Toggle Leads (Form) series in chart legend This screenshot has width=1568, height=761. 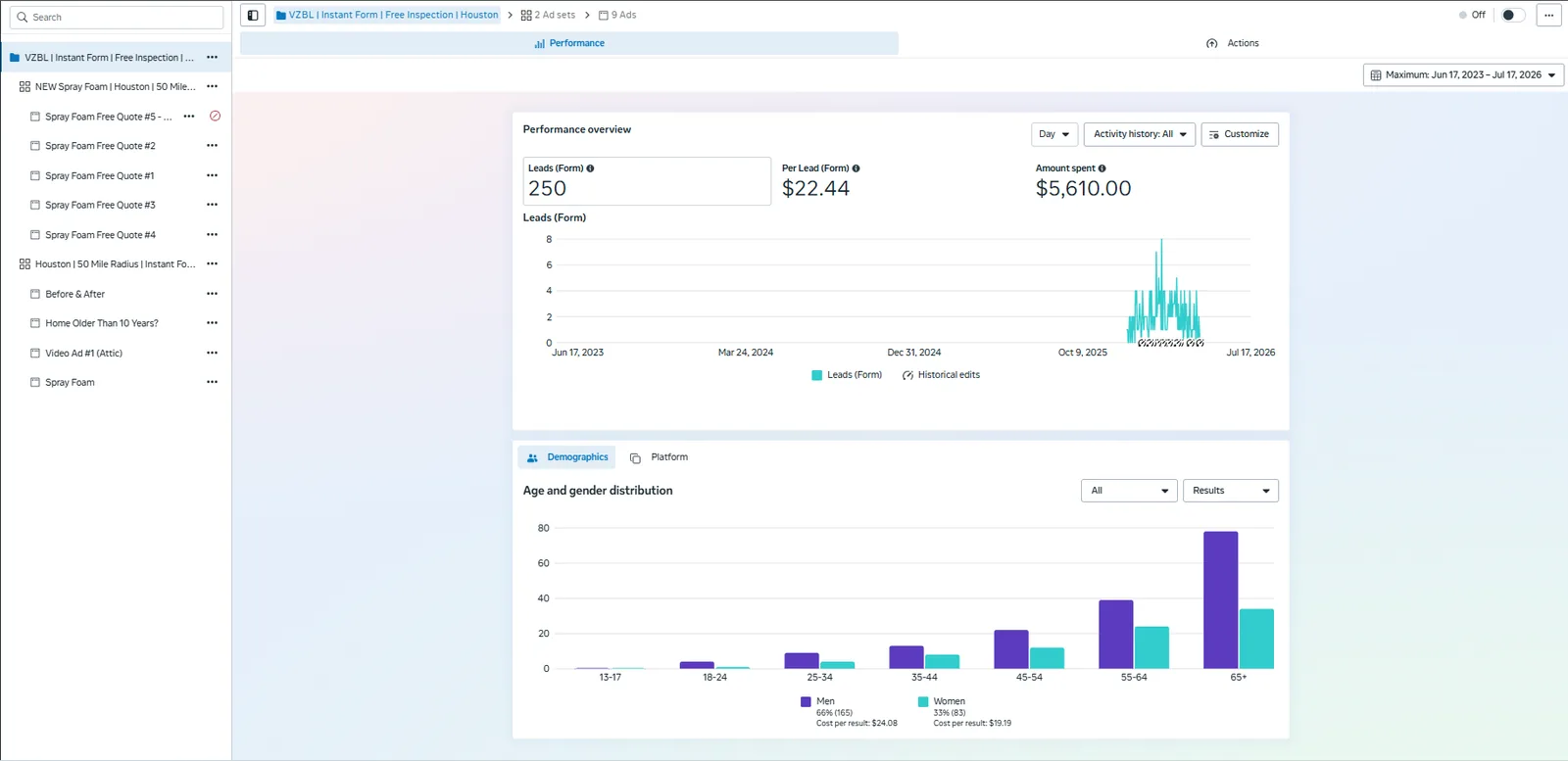point(847,375)
